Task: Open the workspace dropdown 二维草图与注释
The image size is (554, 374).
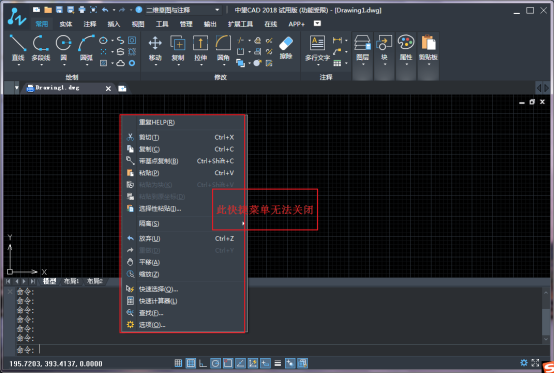Action: [183, 10]
